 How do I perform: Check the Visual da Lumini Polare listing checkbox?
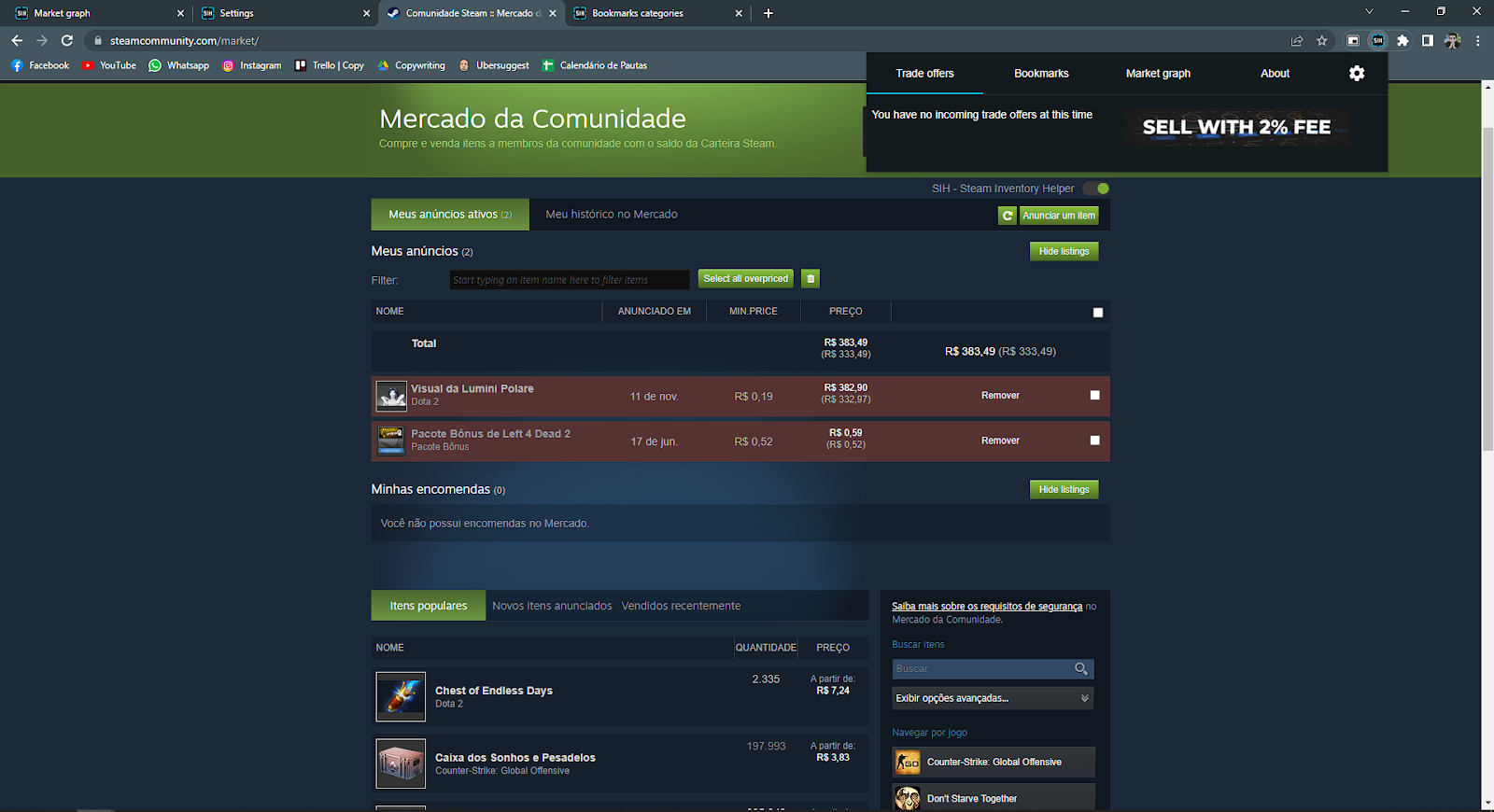pos(1095,395)
